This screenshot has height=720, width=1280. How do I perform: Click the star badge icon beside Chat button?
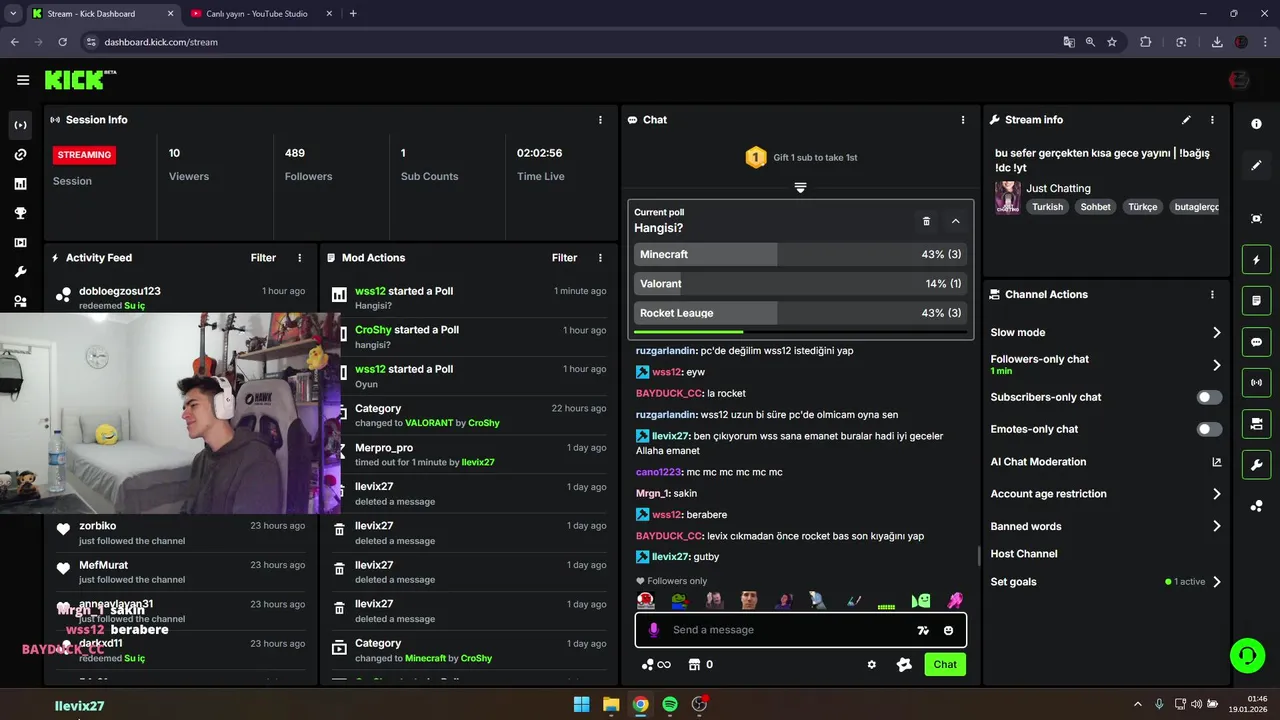click(904, 664)
